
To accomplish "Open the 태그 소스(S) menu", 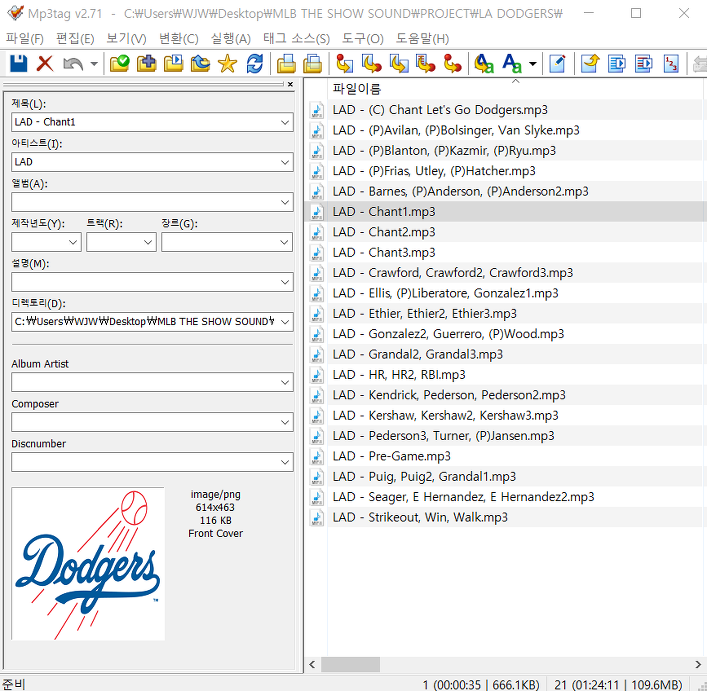I will coord(296,39).
